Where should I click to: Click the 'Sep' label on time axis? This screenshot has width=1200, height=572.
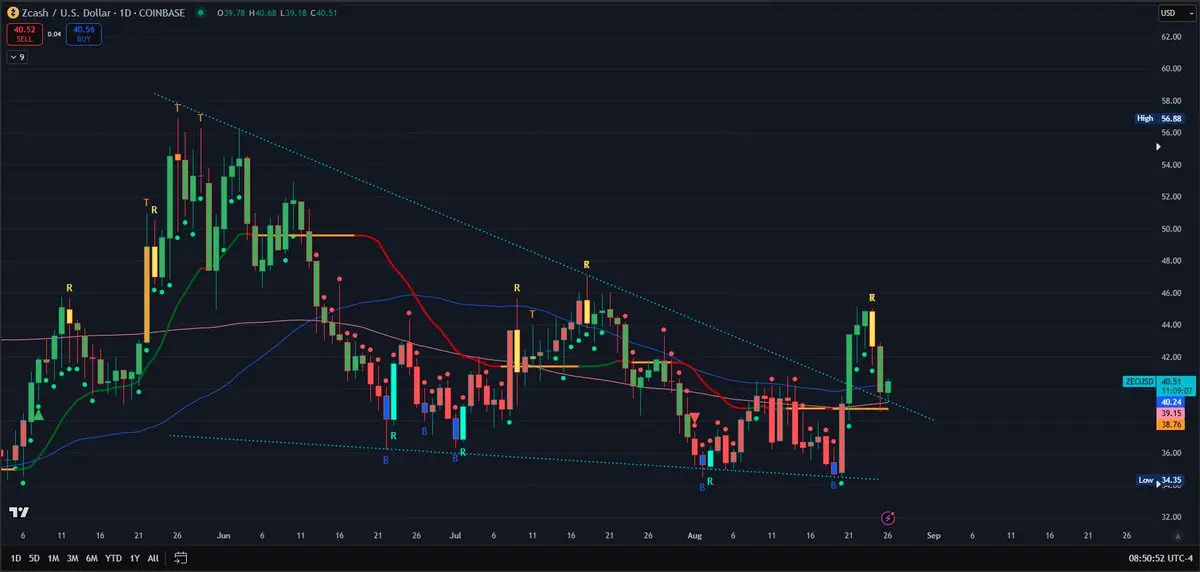coord(932,536)
